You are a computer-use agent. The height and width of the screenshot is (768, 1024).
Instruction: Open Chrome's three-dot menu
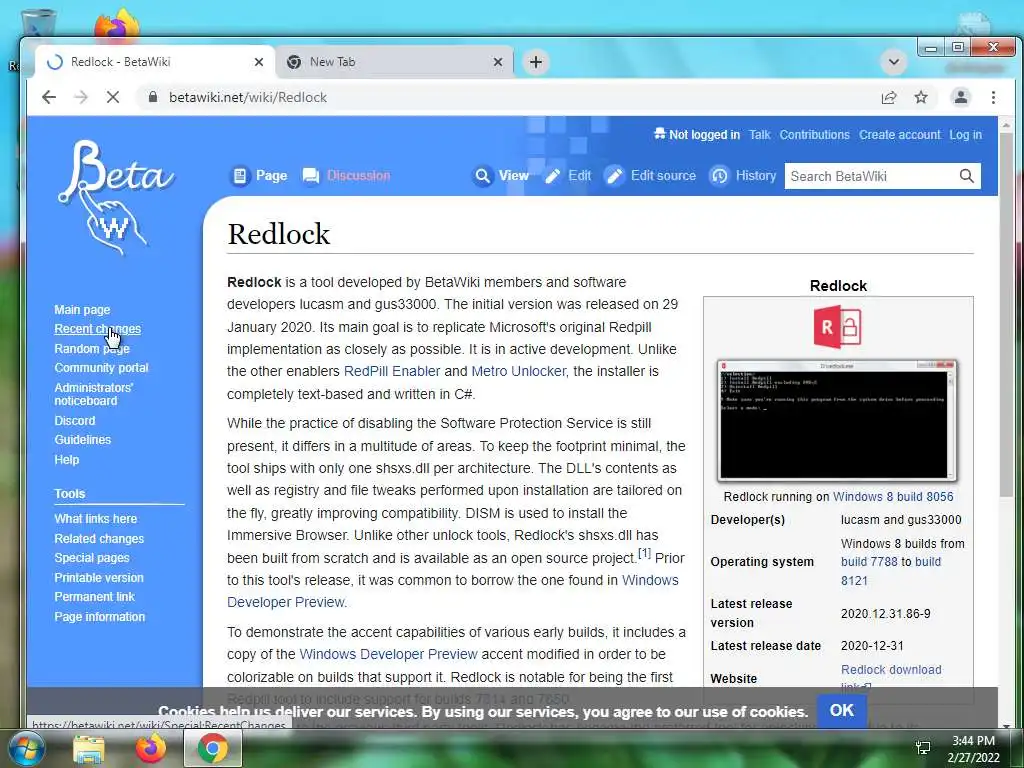[x=993, y=97]
